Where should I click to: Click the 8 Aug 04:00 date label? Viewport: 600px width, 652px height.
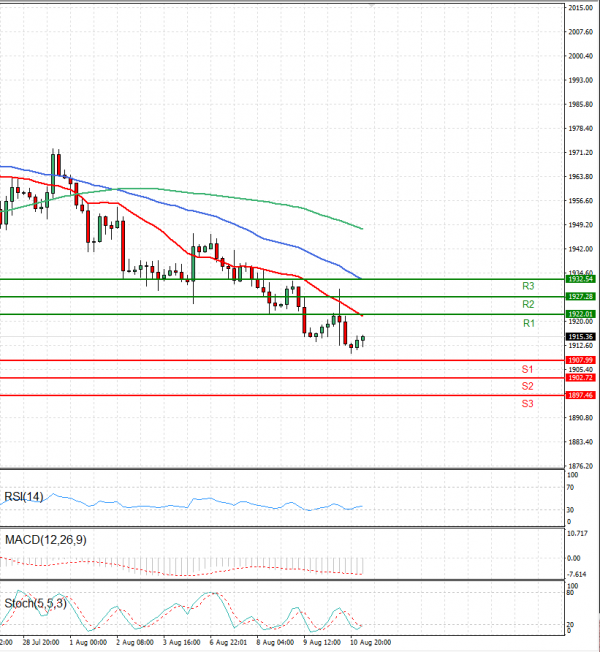click(x=275, y=642)
